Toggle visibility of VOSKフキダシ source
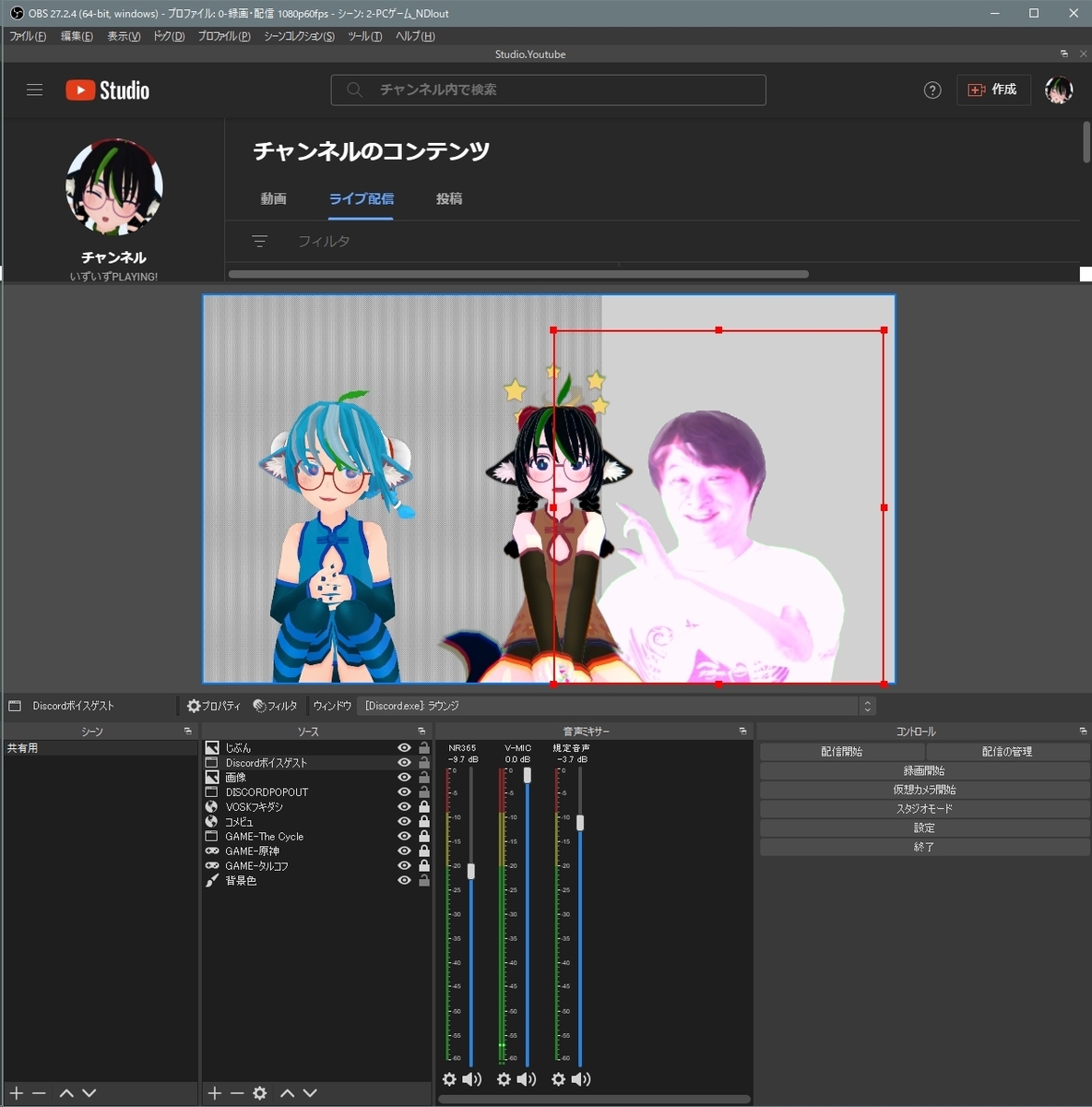The height and width of the screenshot is (1107, 1092). point(404,807)
